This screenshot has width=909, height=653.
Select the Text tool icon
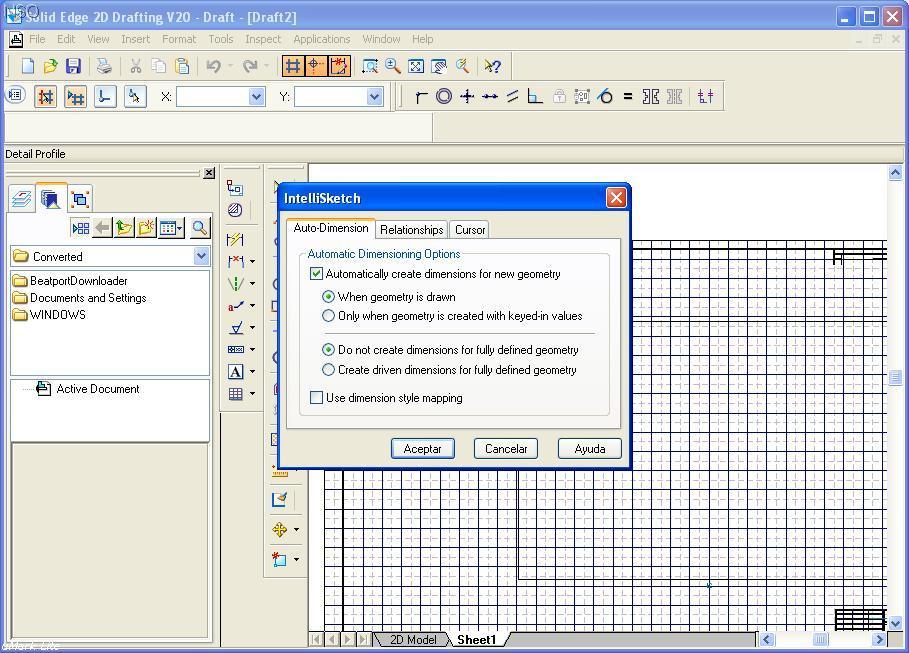(236, 372)
